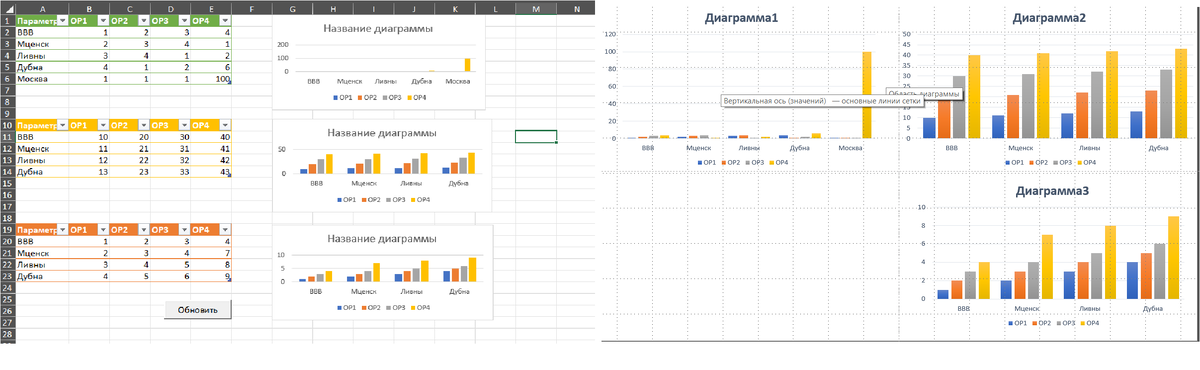Click the blue ВВВ bar in Диаграмма2
This screenshot has height=370, width=1200.
tap(929, 128)
